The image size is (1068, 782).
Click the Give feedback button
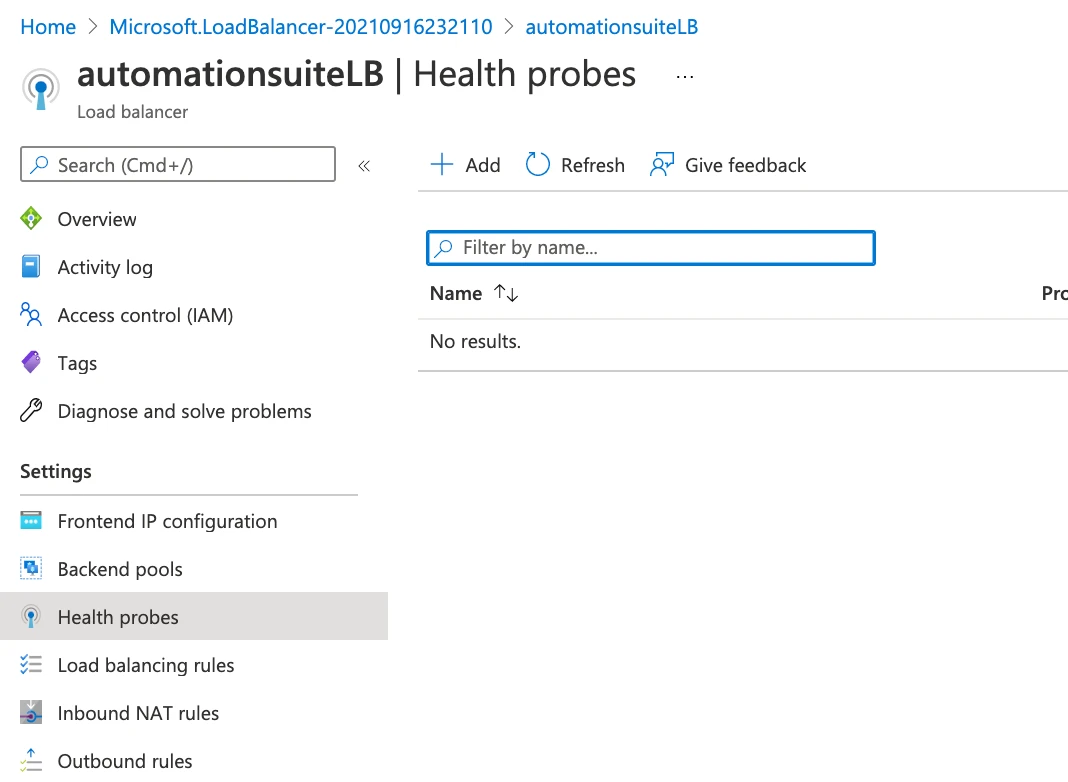pos(727,164)
